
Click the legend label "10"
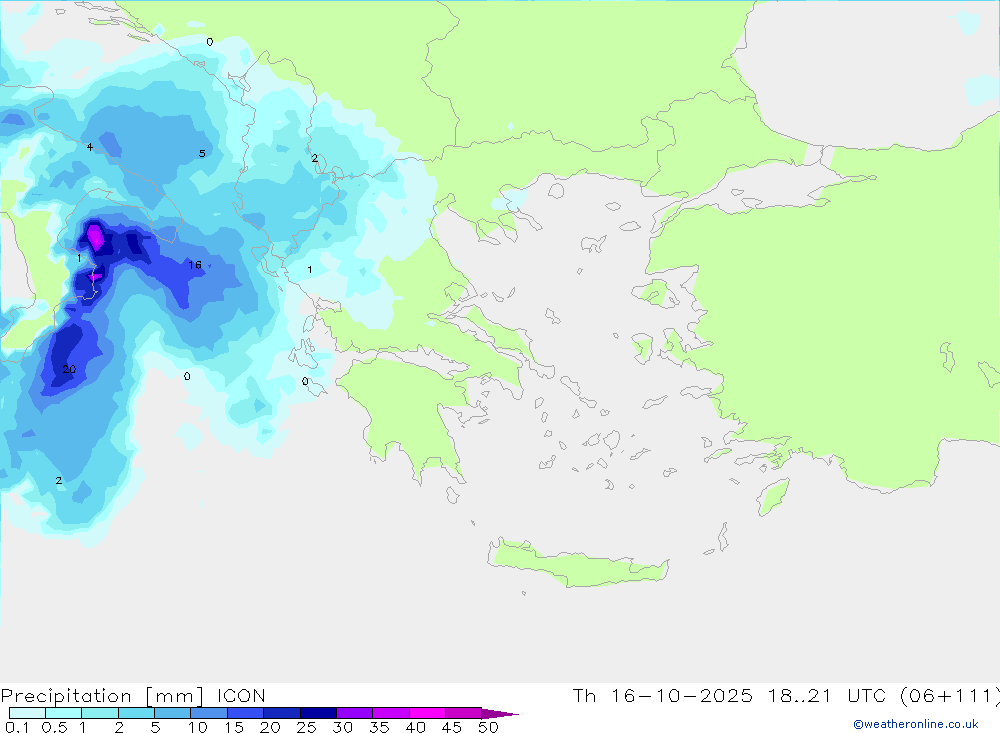(198, 727)
